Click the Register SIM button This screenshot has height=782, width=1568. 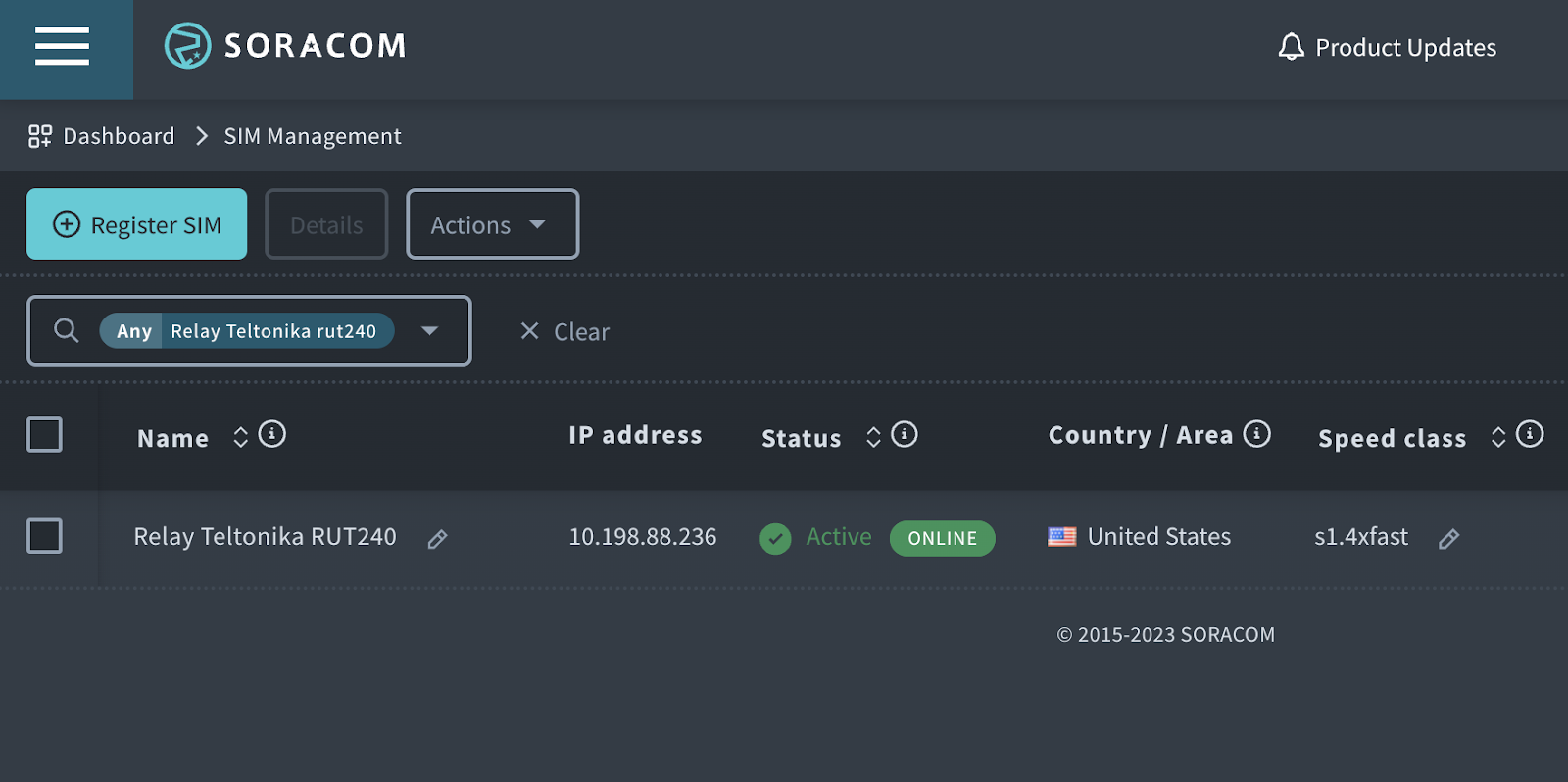click(137, 224)
